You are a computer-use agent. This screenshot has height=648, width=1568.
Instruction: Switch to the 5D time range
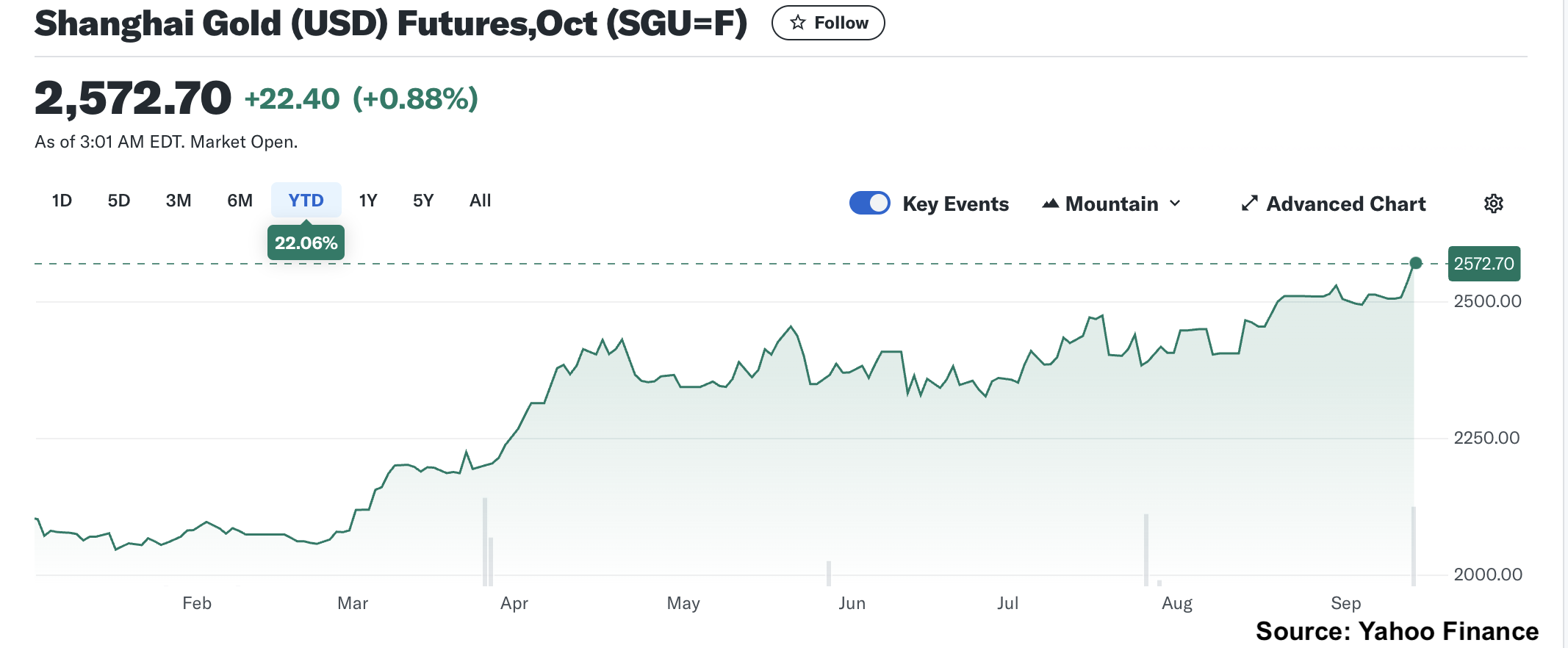coord(118,201)
